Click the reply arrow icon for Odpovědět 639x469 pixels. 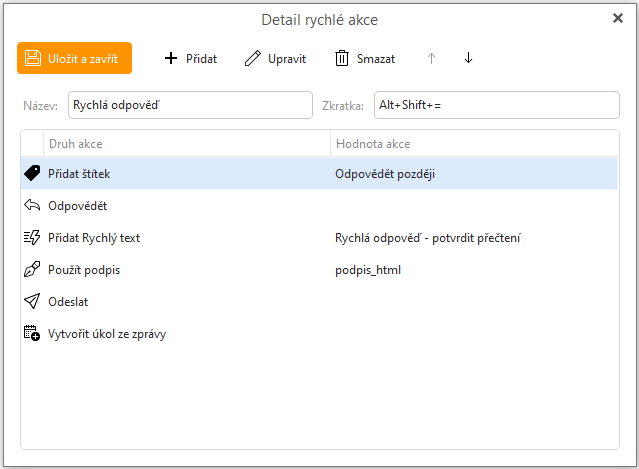32,205
